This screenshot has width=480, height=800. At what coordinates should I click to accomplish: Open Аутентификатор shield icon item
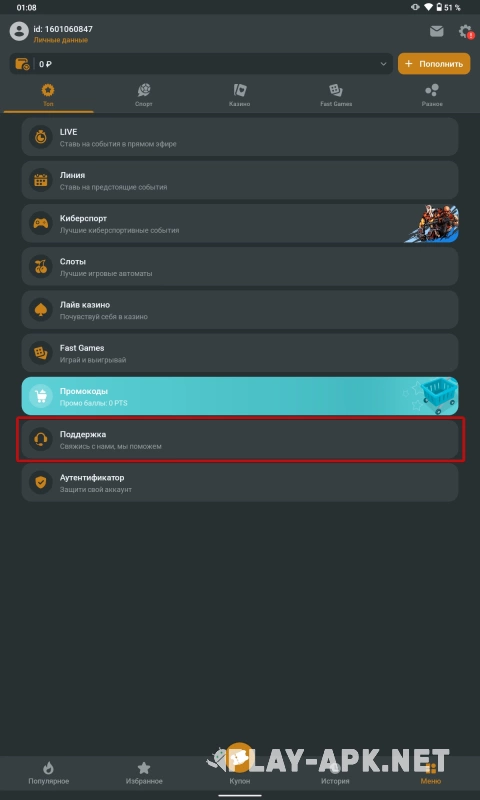point(41,482)
